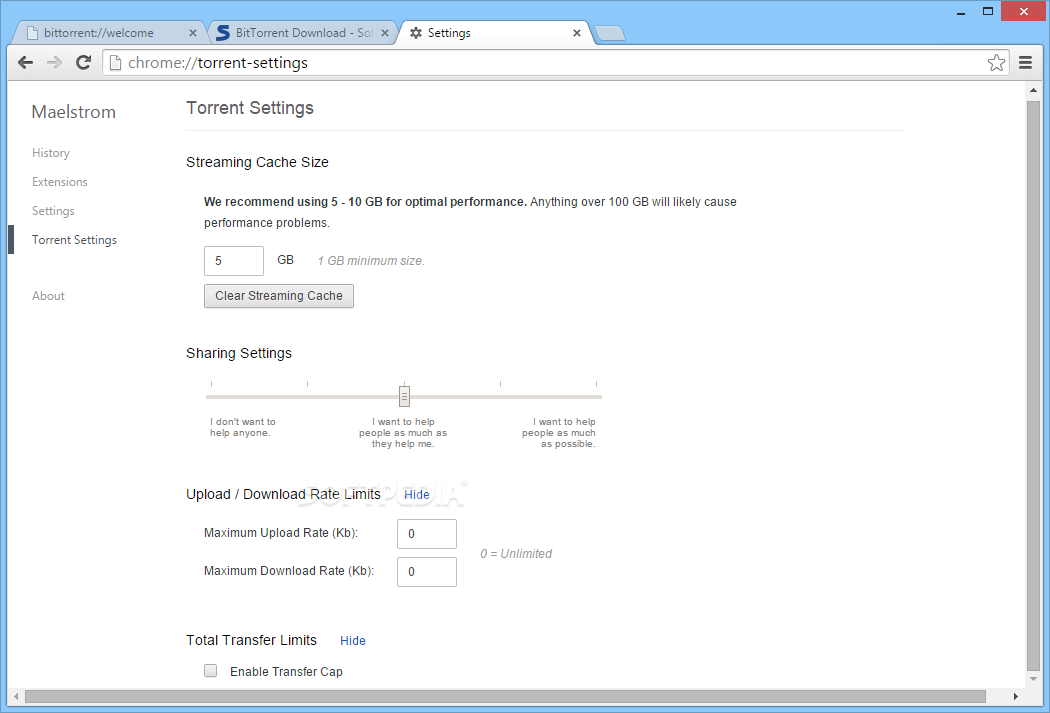
Task: Click the vertical scrollbar down arrow
Action: coord(1033,679)
